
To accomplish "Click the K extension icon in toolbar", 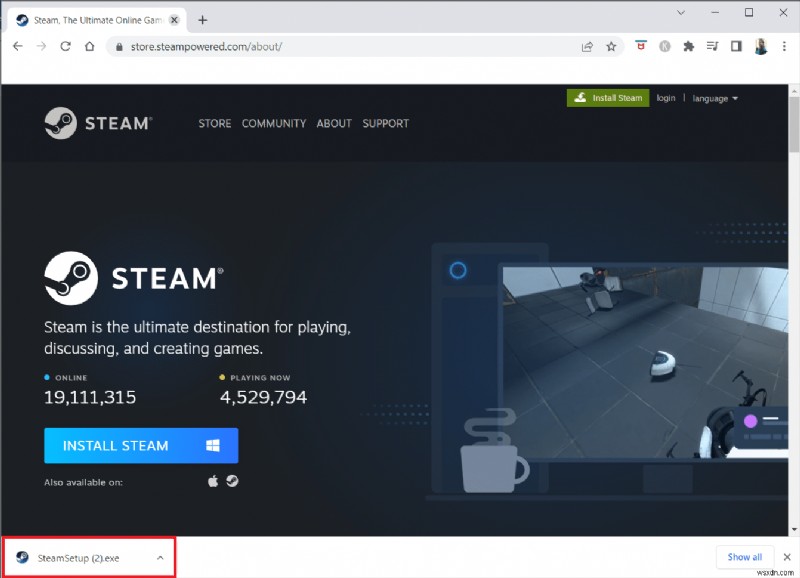I will coord(664,46).
